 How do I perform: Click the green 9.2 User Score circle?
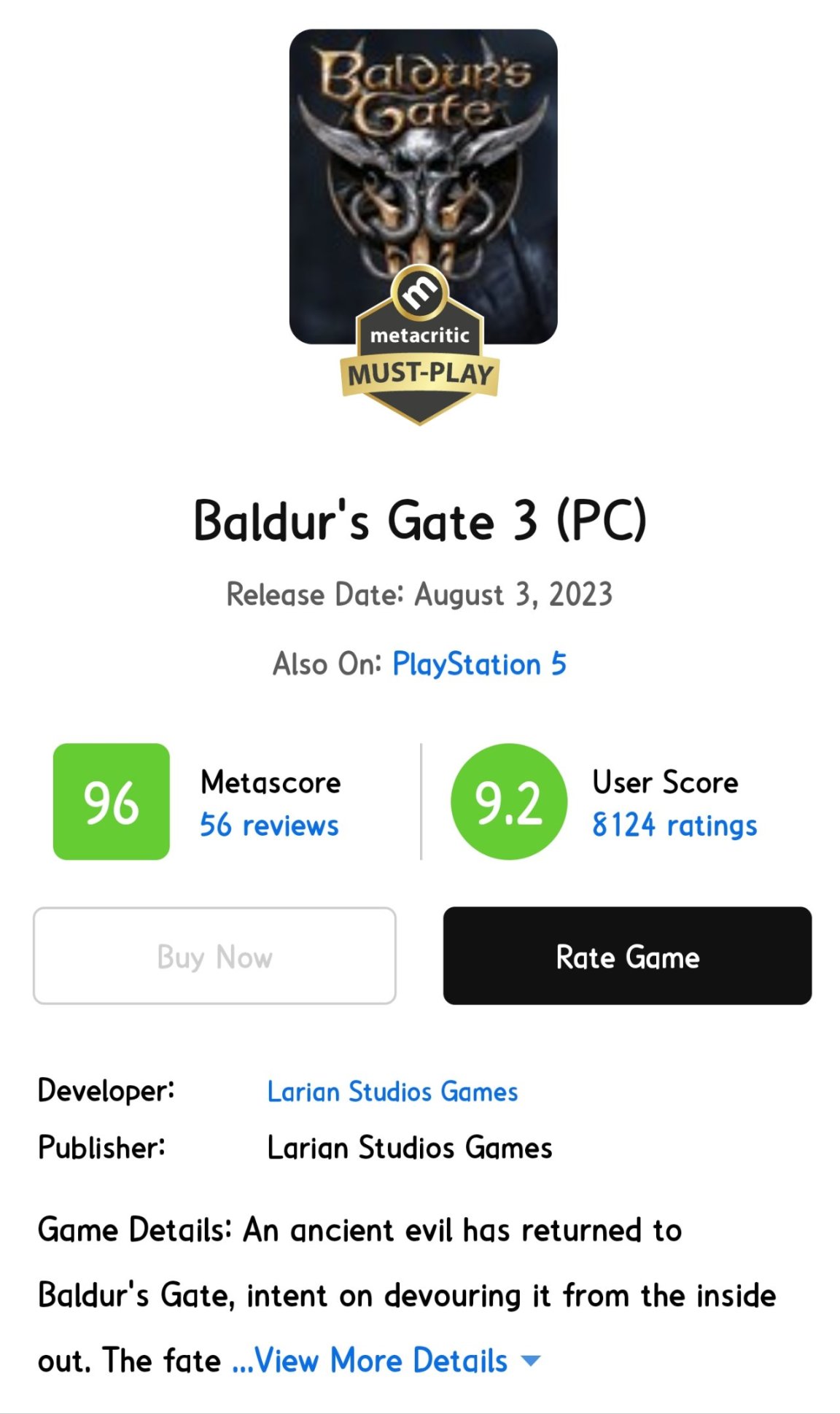coord(508,801)
